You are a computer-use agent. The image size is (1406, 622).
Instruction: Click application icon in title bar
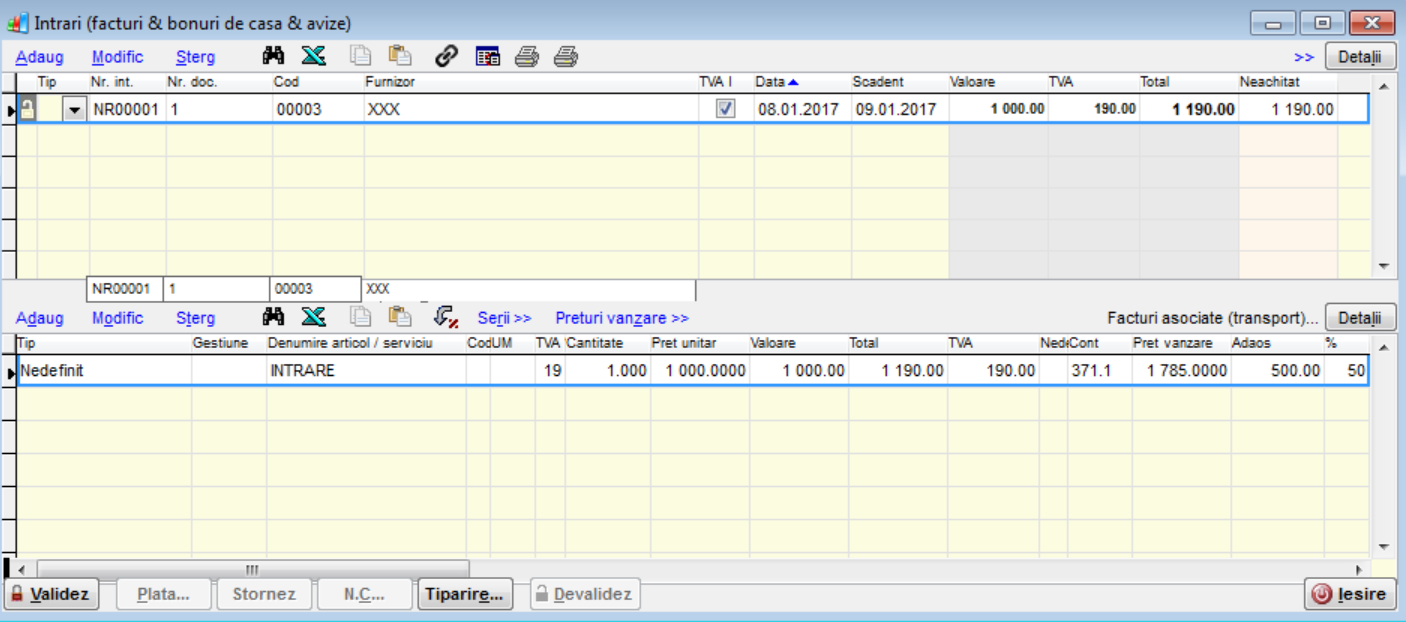(x=18, y=21)
